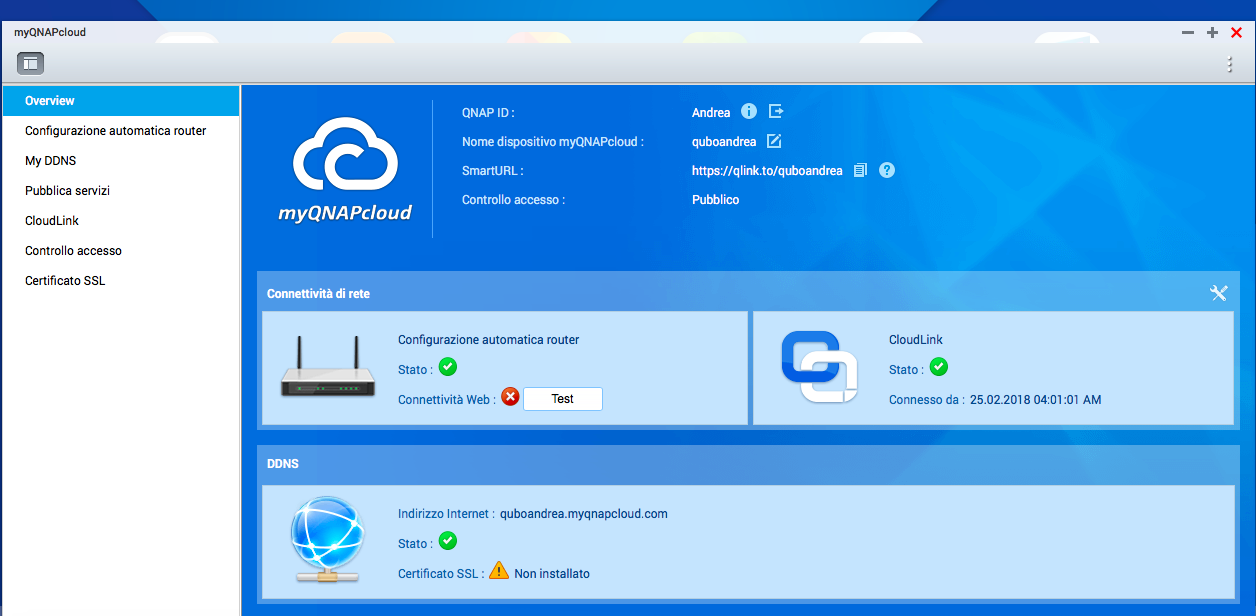Image resolution: width=1256 pixels, height=616 pixels.
Task: Edit the myQNAPcloud device name
Action: coord(773,141)
